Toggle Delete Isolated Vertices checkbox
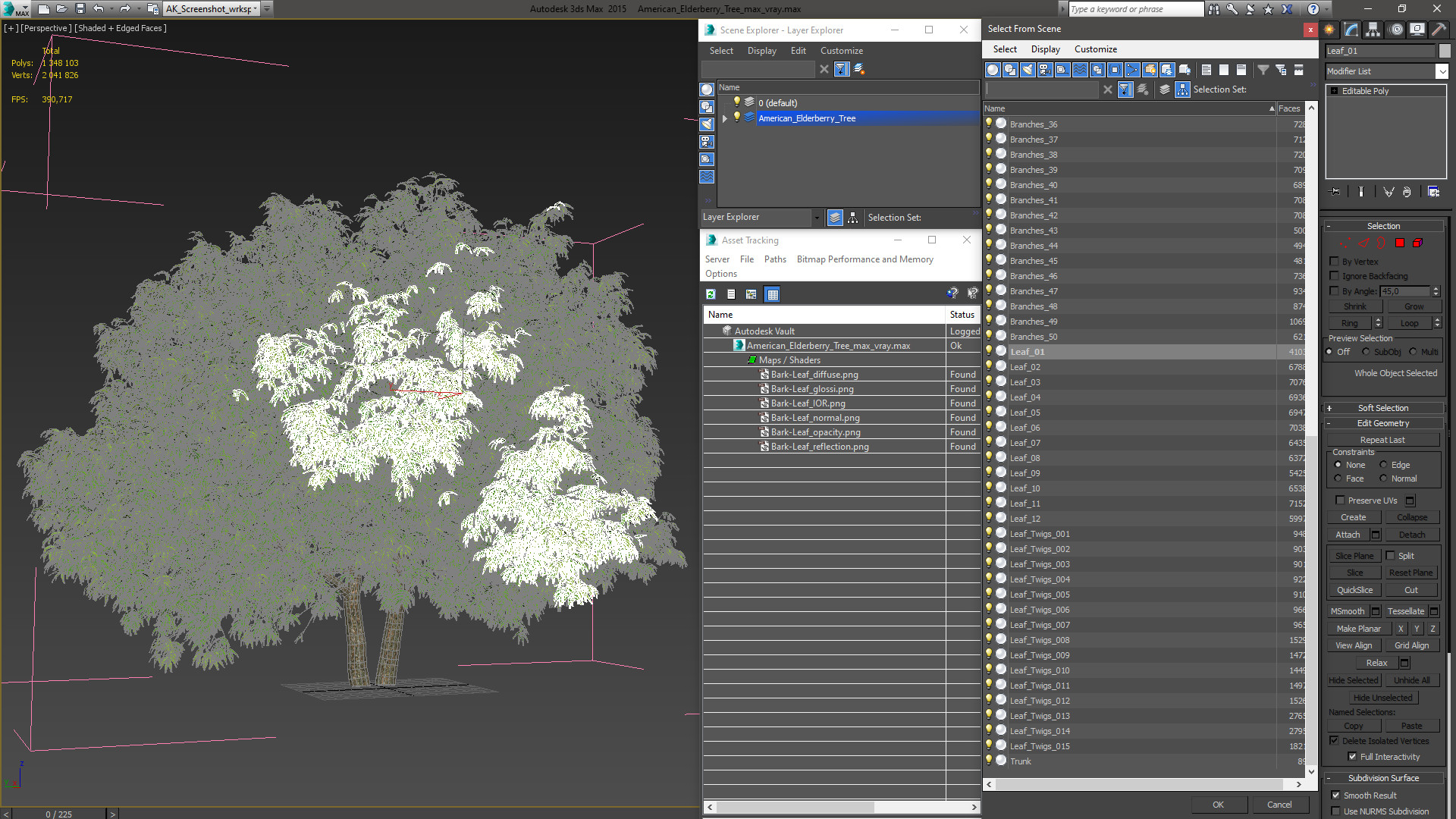1456x819 pixels. 1334,741
